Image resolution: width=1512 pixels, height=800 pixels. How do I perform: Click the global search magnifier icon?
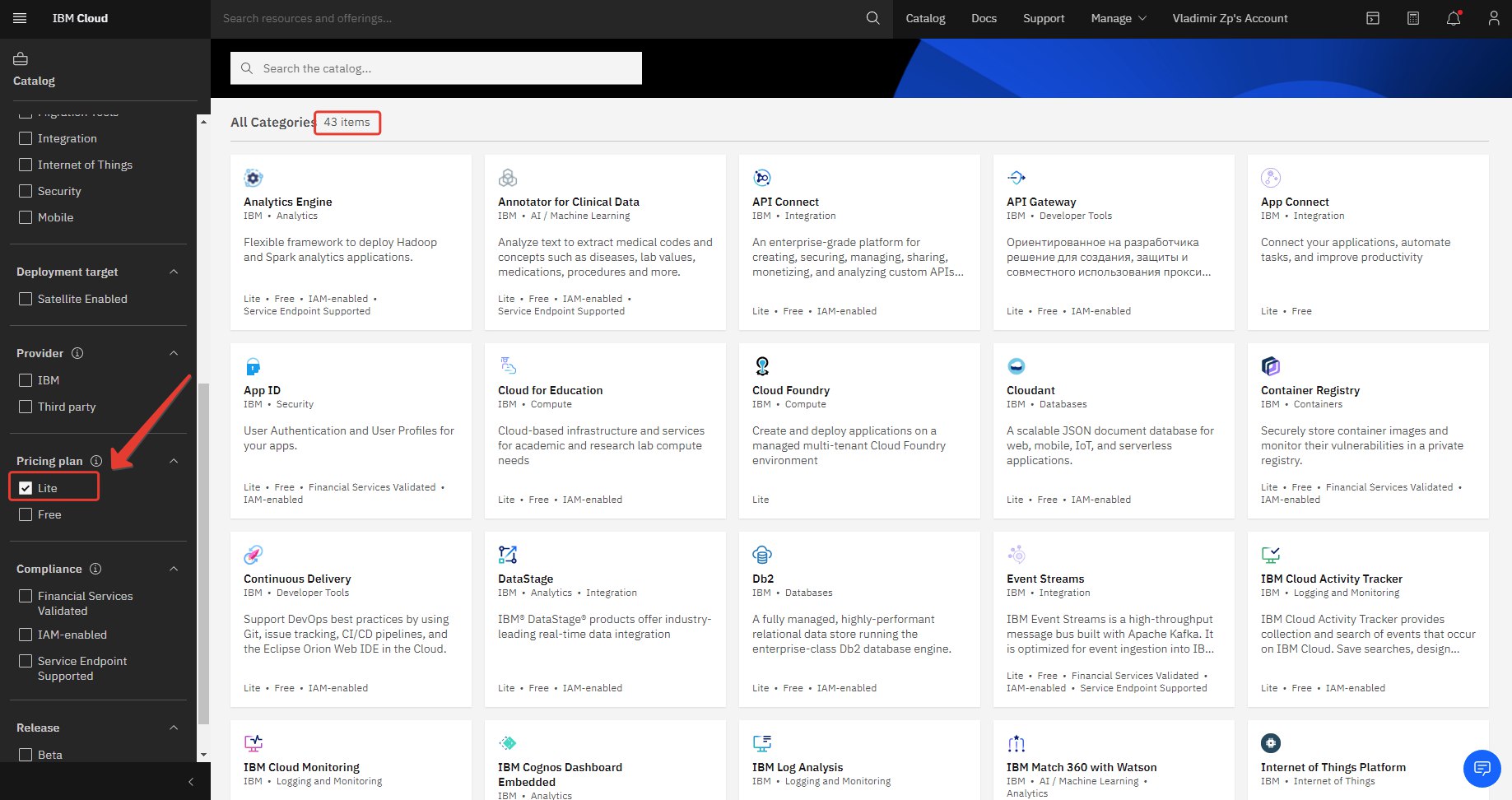click(872, 18)
